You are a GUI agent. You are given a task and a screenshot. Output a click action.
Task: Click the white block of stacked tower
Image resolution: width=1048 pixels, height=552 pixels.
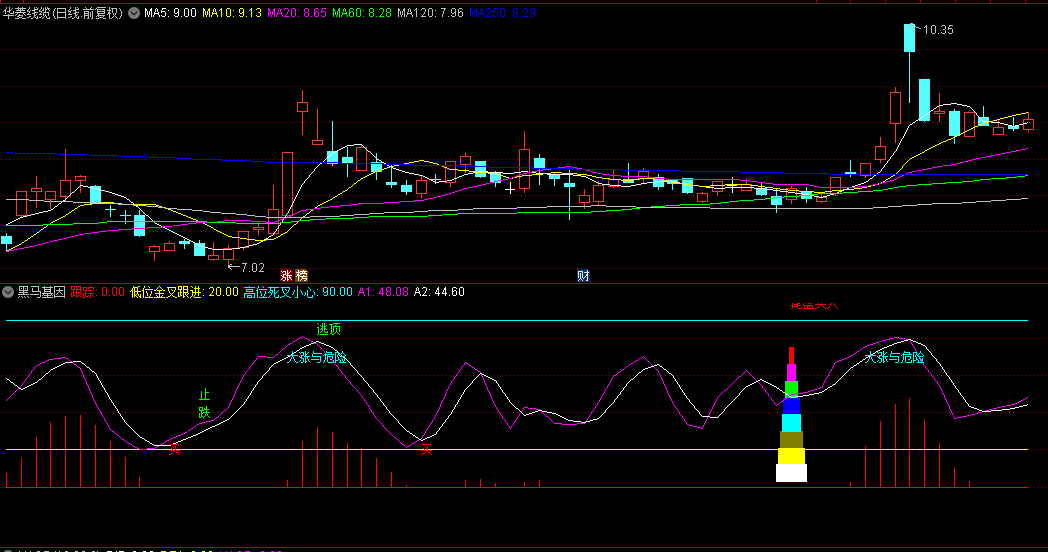pos(791,473)
